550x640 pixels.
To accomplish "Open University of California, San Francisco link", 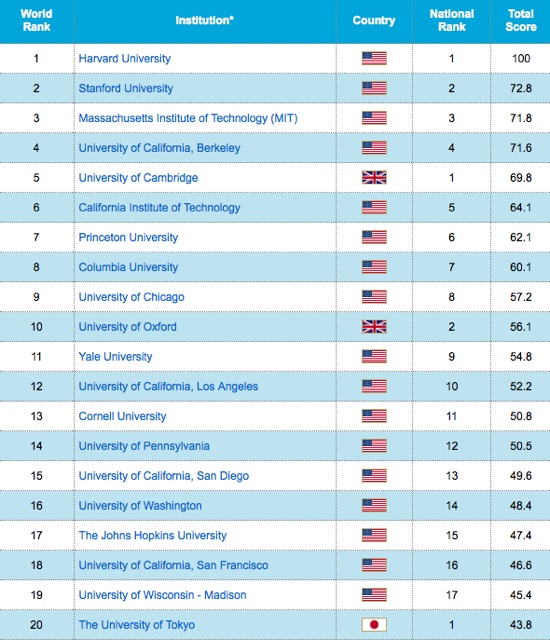I will [173, 565].
